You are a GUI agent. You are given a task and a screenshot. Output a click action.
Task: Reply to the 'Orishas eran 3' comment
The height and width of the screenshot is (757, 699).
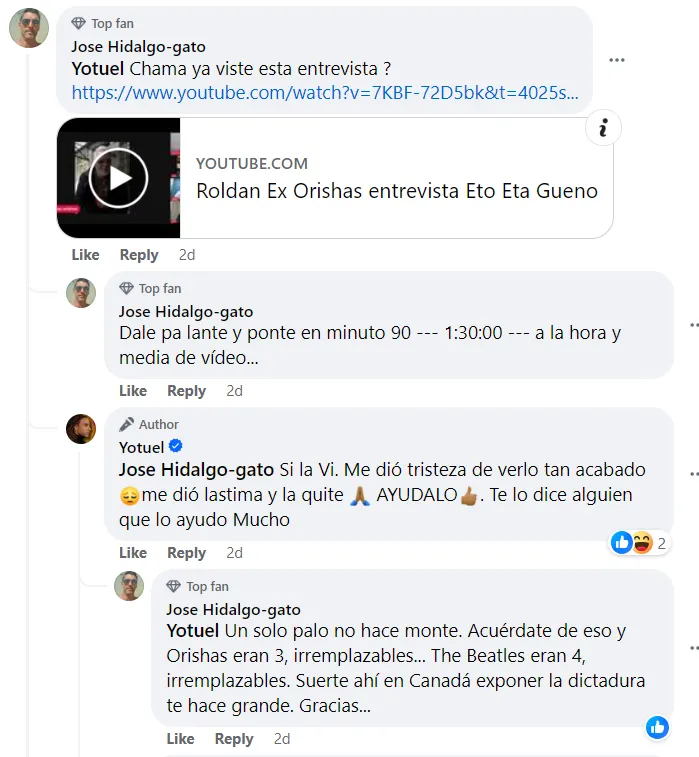coord(234,739)
